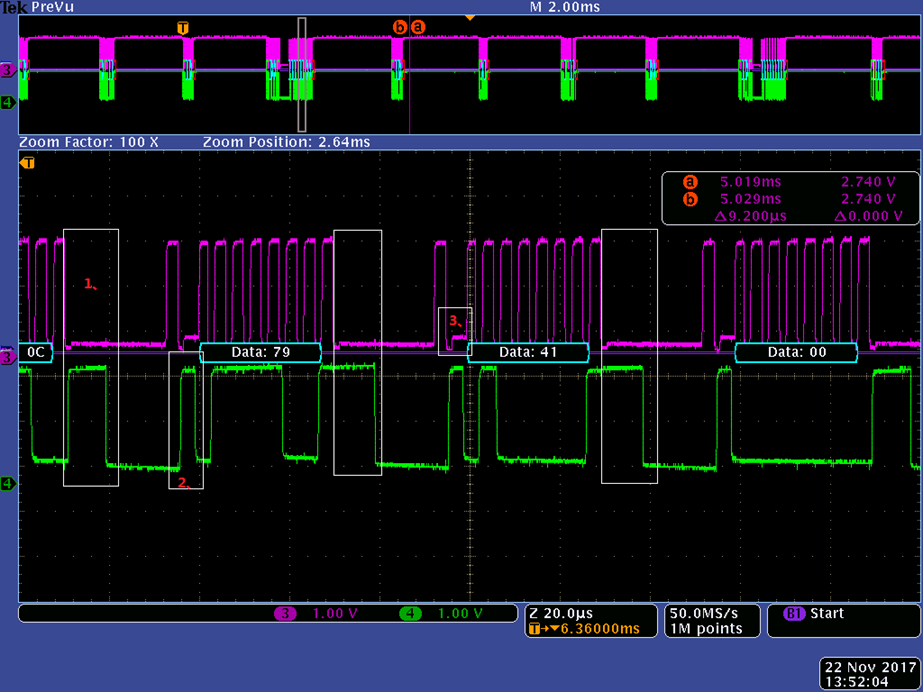Select cursor b marker in the overview
Image resolution: width=923 pixels, height=692 pixels.
coord(400,27)
